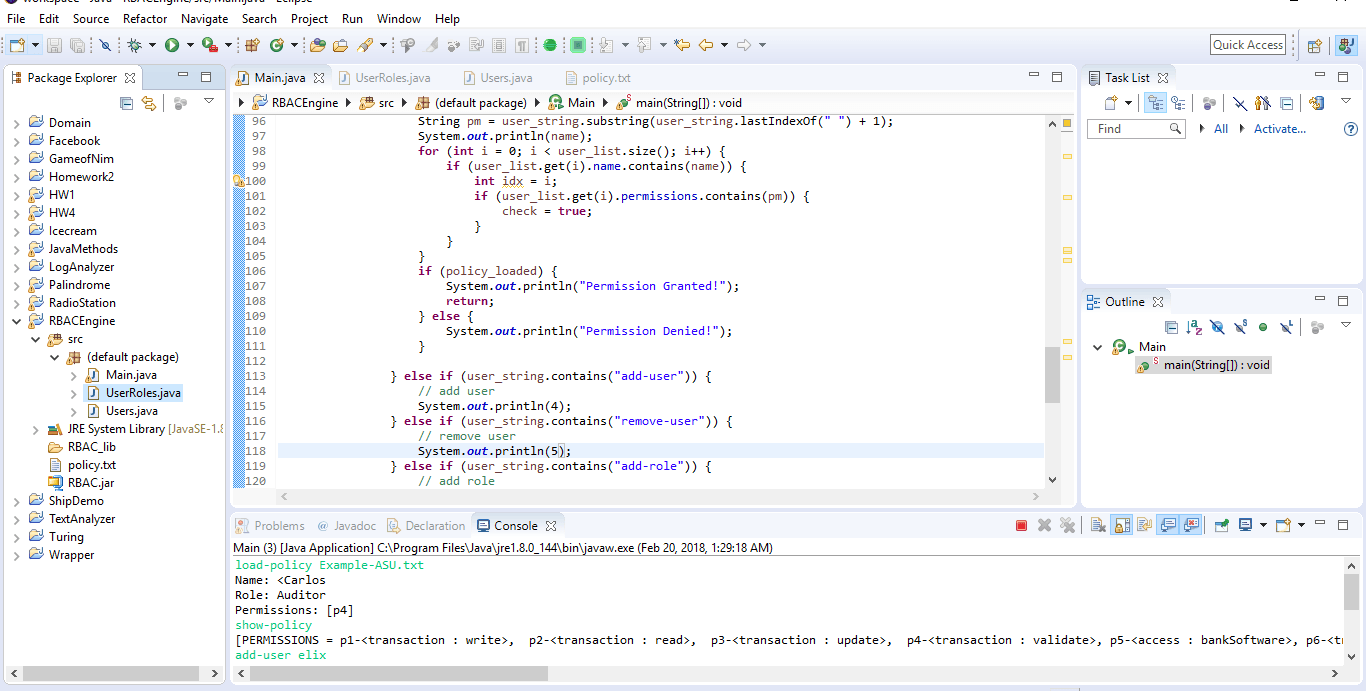1366x691 pixels.
Task: Click Activate... link in Task List
Action: click(1280, 129)
